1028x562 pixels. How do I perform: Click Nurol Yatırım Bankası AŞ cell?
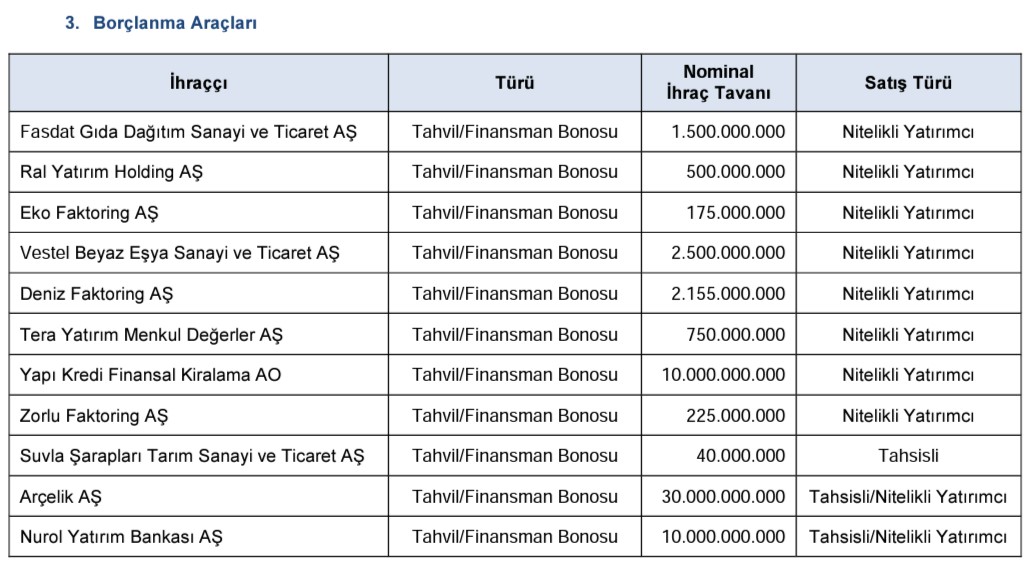click(121, 537)
